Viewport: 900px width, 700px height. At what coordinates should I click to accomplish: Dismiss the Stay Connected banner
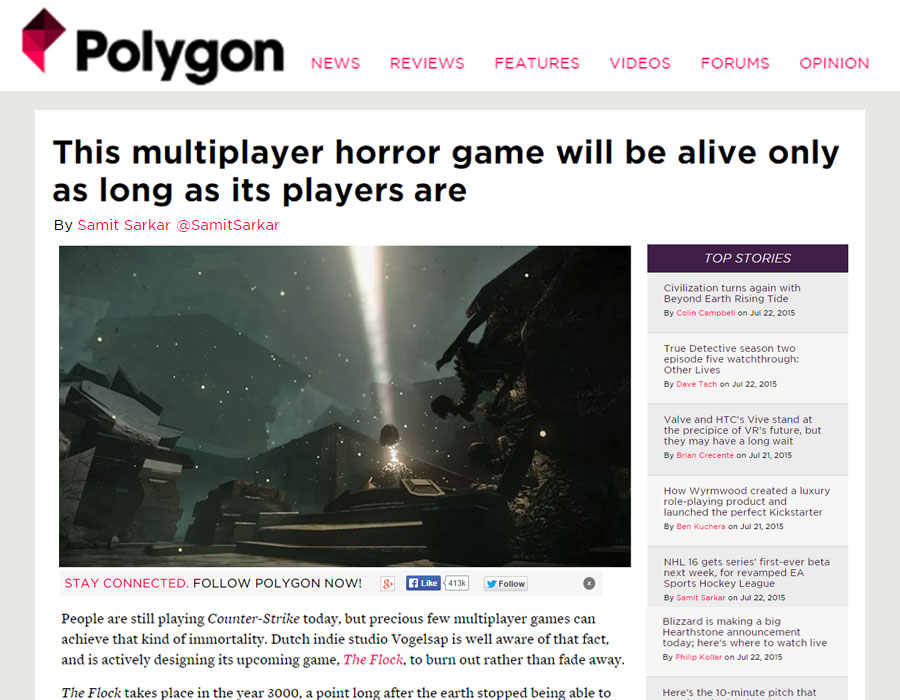point(589,584)
